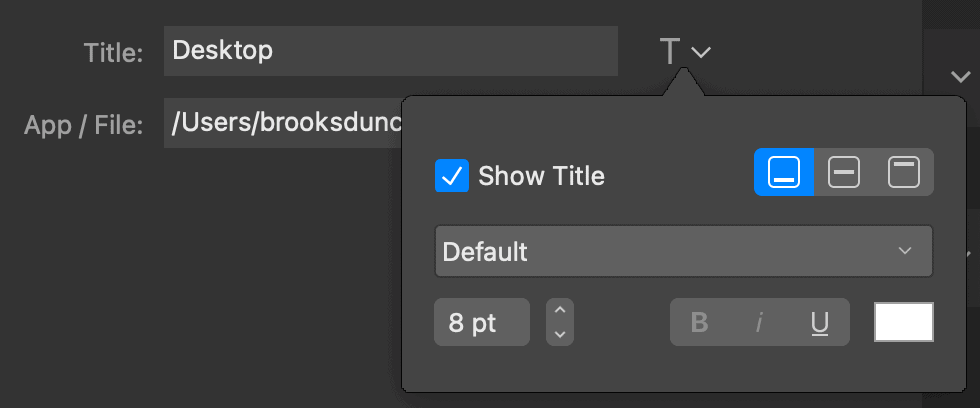The image size is (980, 408).
Task: Select middle title position icon
Action: tap(844, 172)
